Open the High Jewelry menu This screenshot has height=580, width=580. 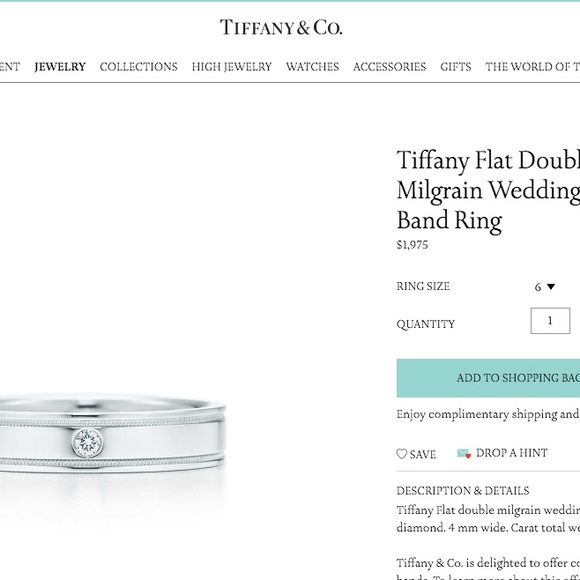pos(232,67)
